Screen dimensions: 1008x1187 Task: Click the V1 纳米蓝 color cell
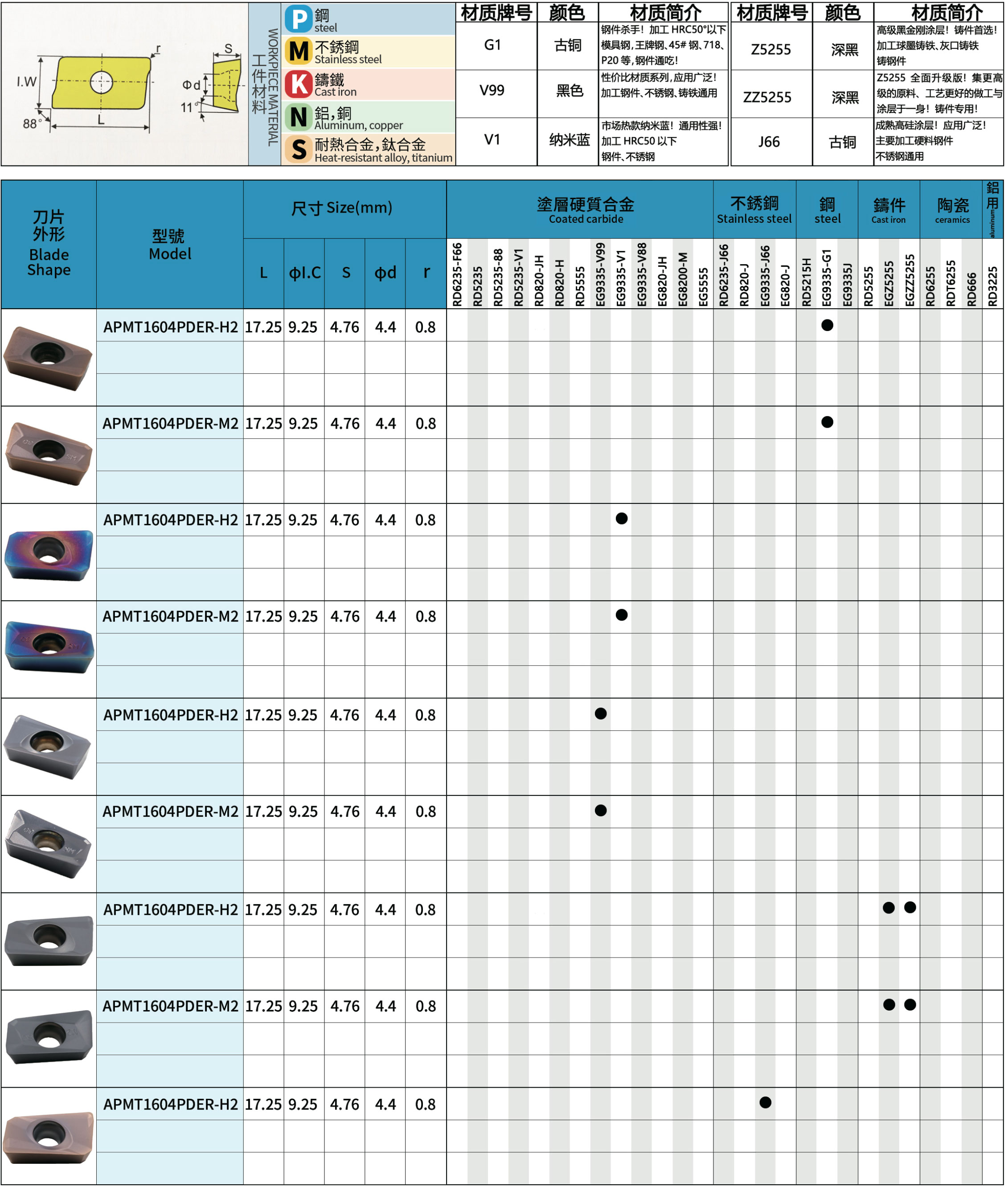(569, 140)
